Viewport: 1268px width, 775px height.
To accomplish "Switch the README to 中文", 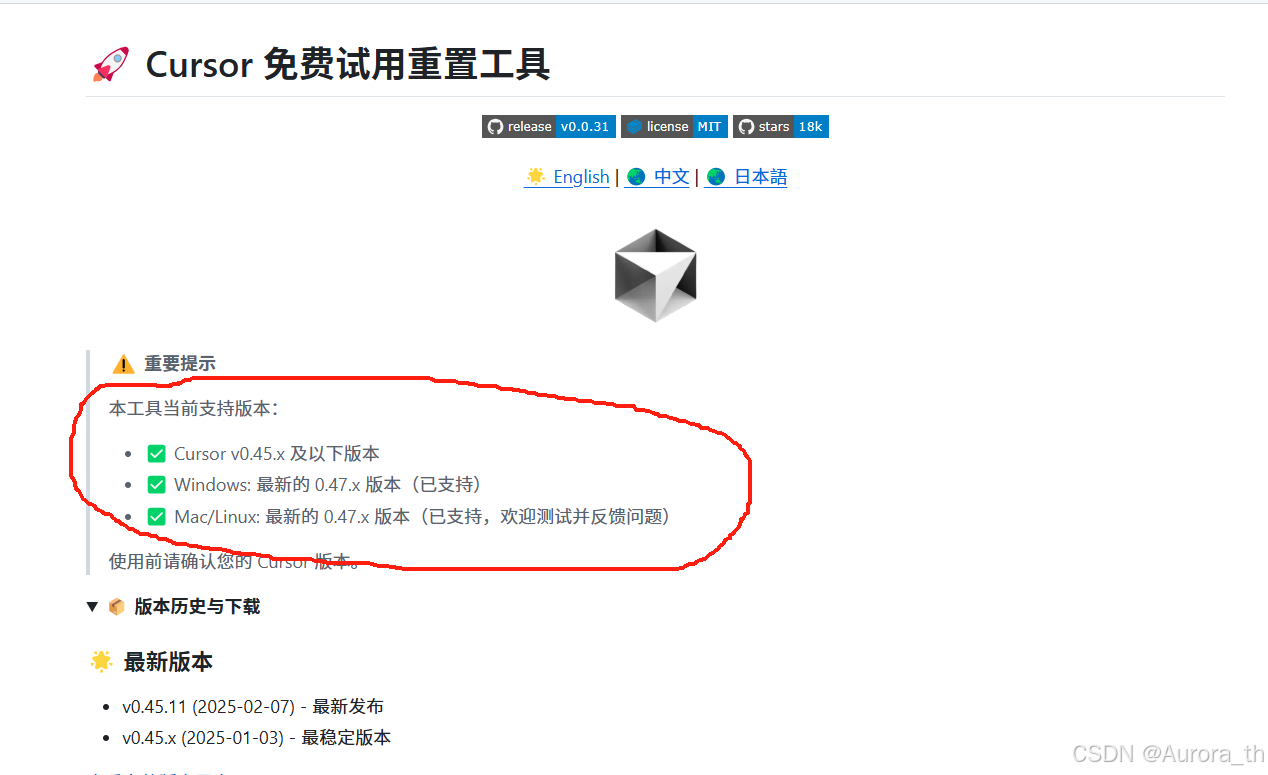I will click(657, 177).
